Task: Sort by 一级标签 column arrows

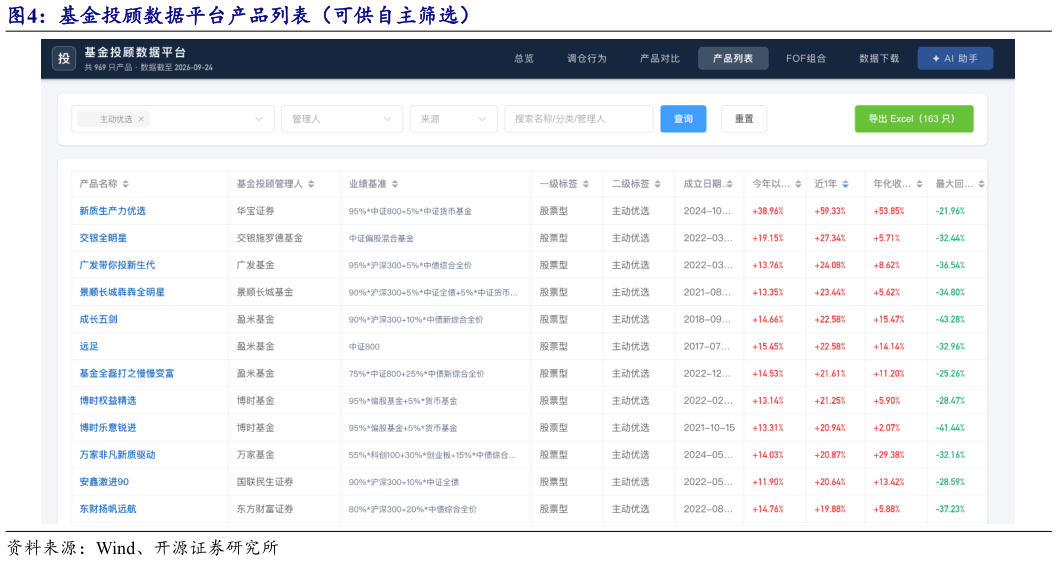Action: [586, 184]
